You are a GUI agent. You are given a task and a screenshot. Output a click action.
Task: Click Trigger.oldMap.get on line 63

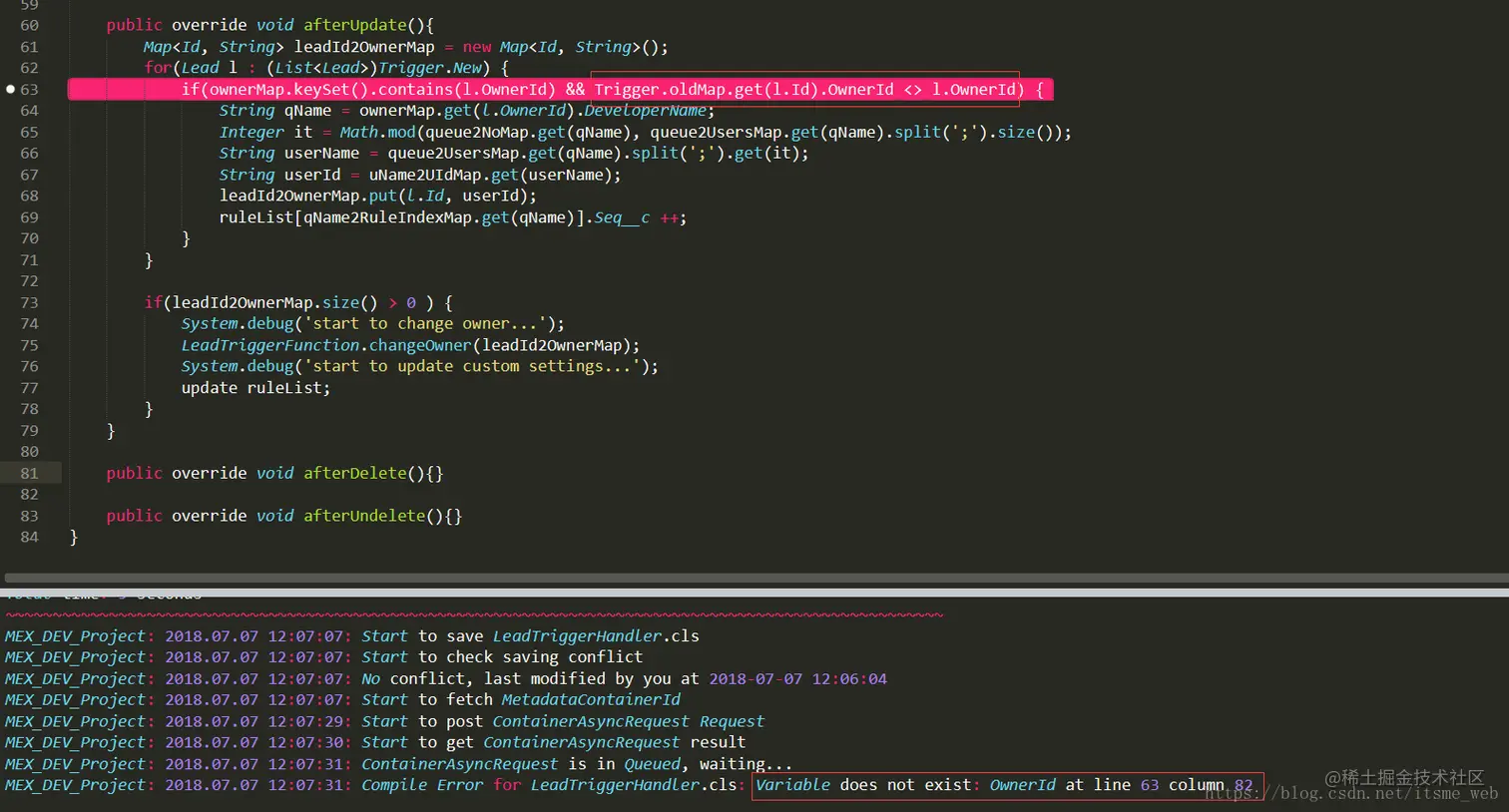click(x=678, y=90)
